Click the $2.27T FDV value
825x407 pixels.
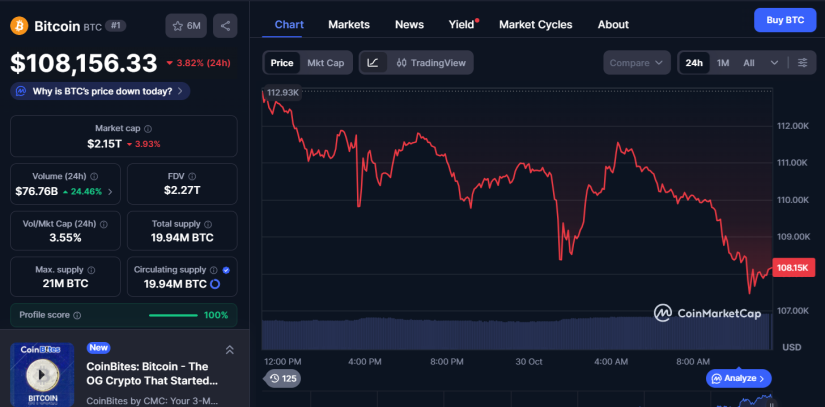click(x=182, y=190)
